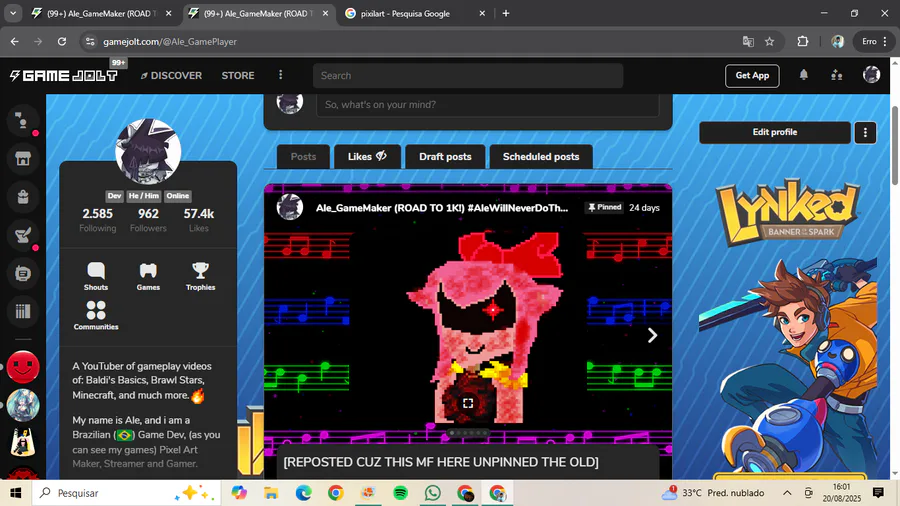Open the red smiley community in sidebar
Image resolution: width=900 pixels, height=506 pixels.
23,367
